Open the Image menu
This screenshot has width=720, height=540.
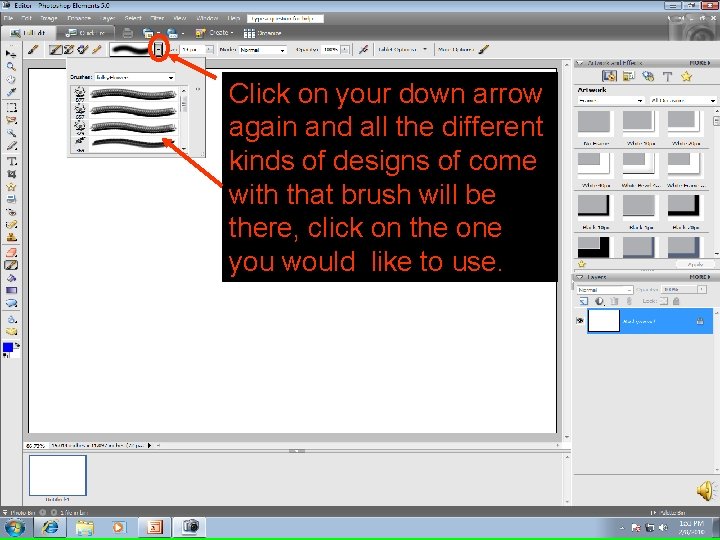pyautogui.click(x=49, y=18)
